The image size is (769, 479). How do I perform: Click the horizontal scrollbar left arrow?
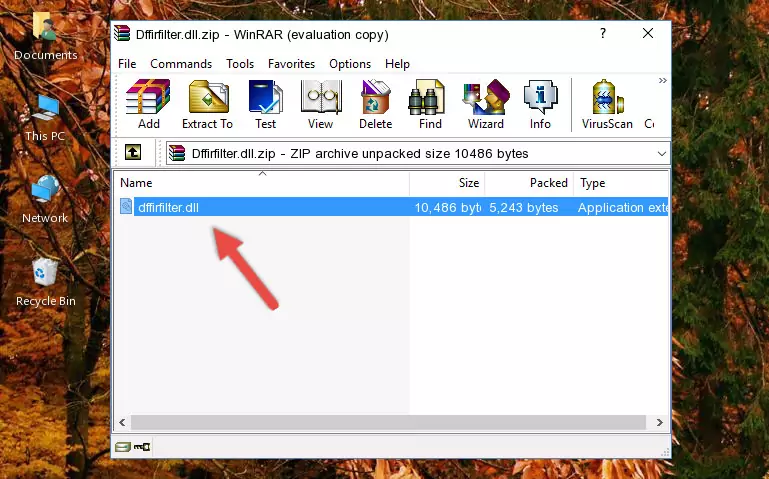122,422
